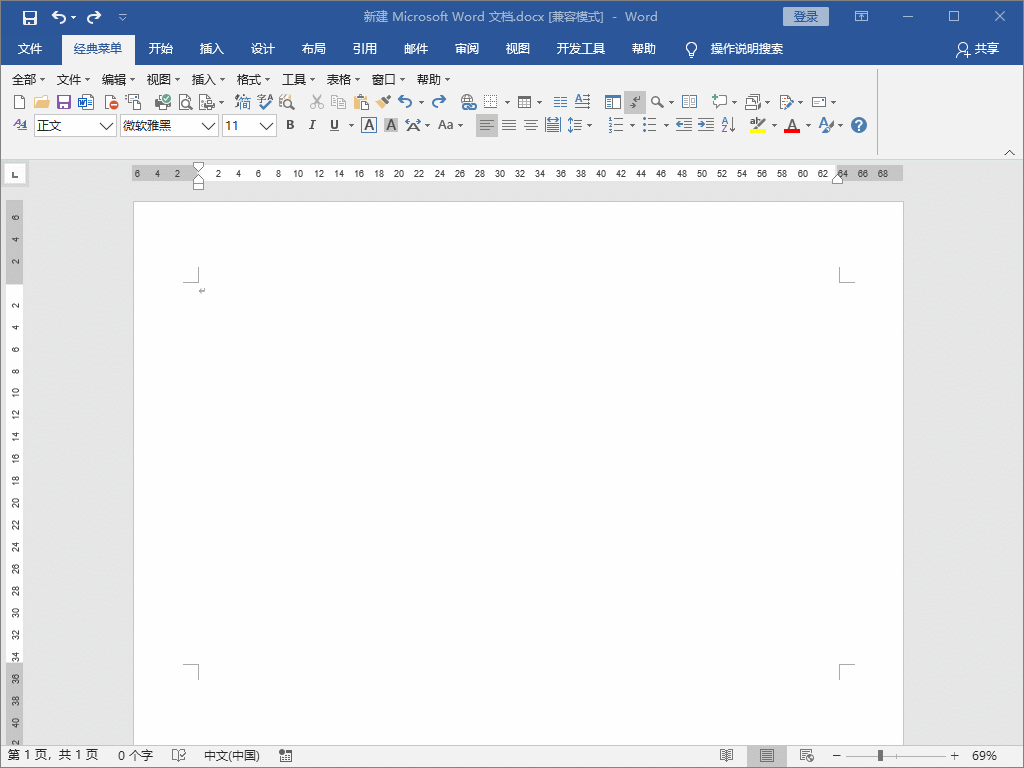
Task: Switch to the 引用 tab
Action: (x=364, y=49)
